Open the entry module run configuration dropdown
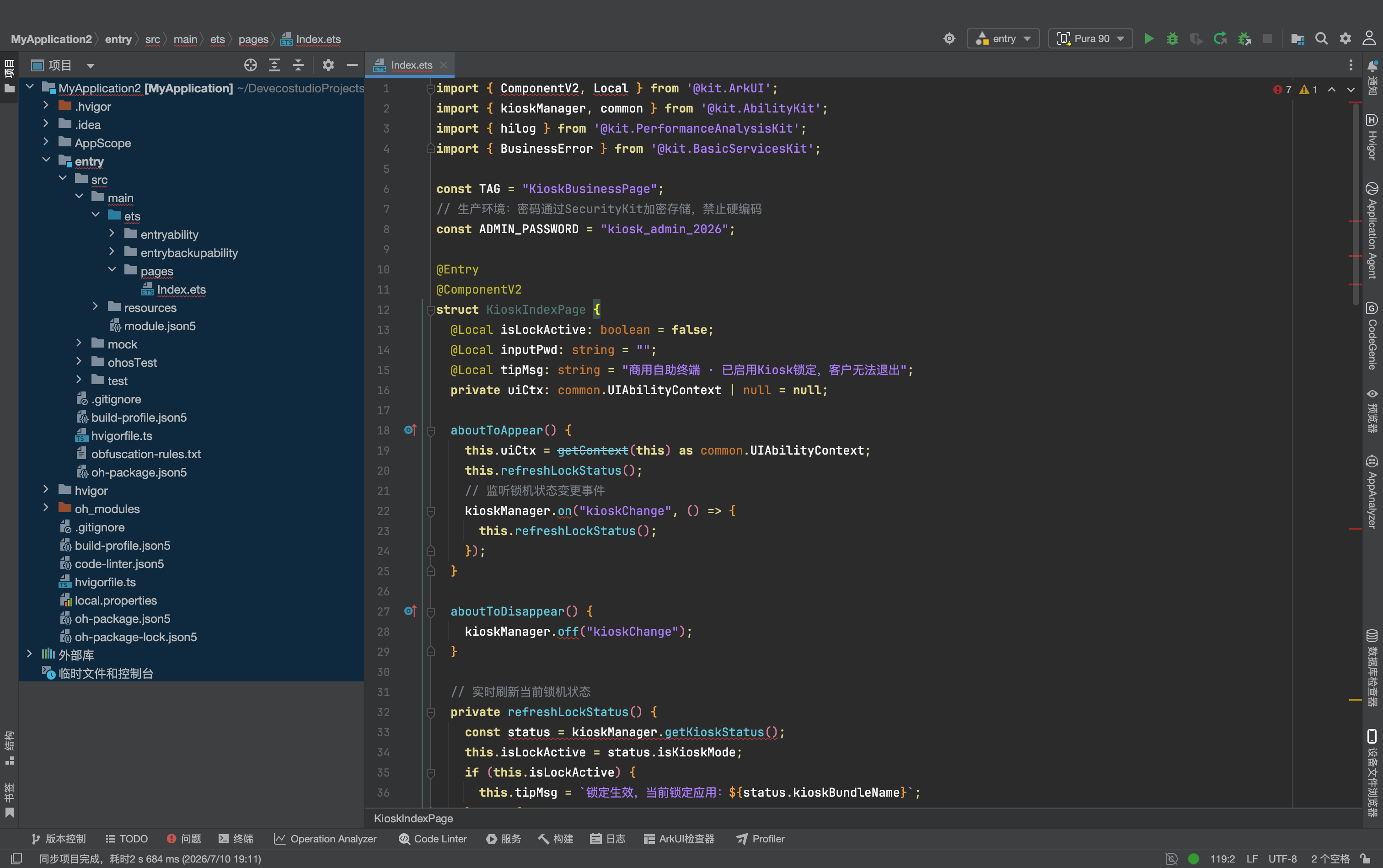The width and height of the screenshot is (1383, 868). pos(1003,38)
